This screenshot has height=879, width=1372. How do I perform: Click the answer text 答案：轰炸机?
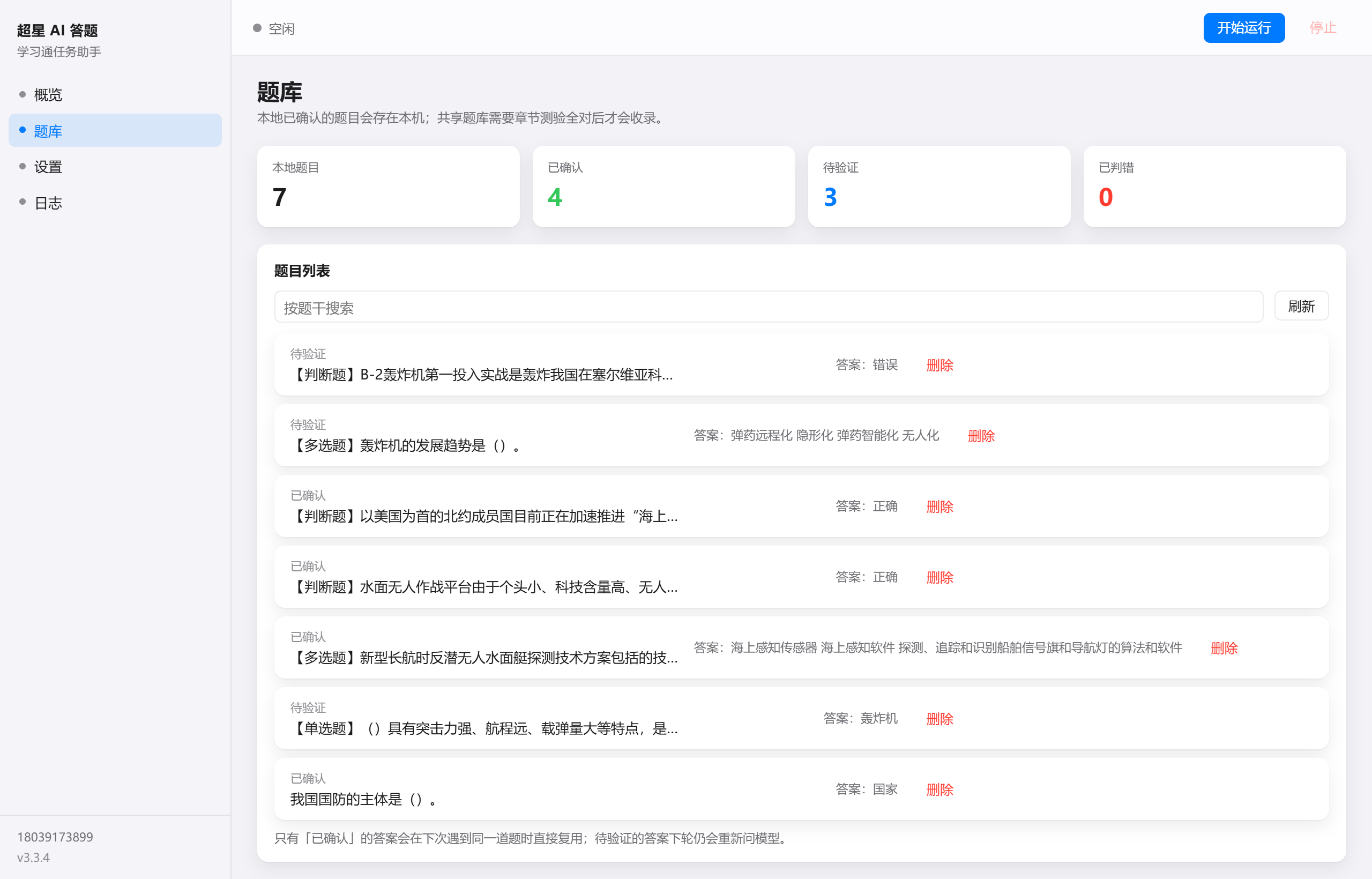point(860,719)
